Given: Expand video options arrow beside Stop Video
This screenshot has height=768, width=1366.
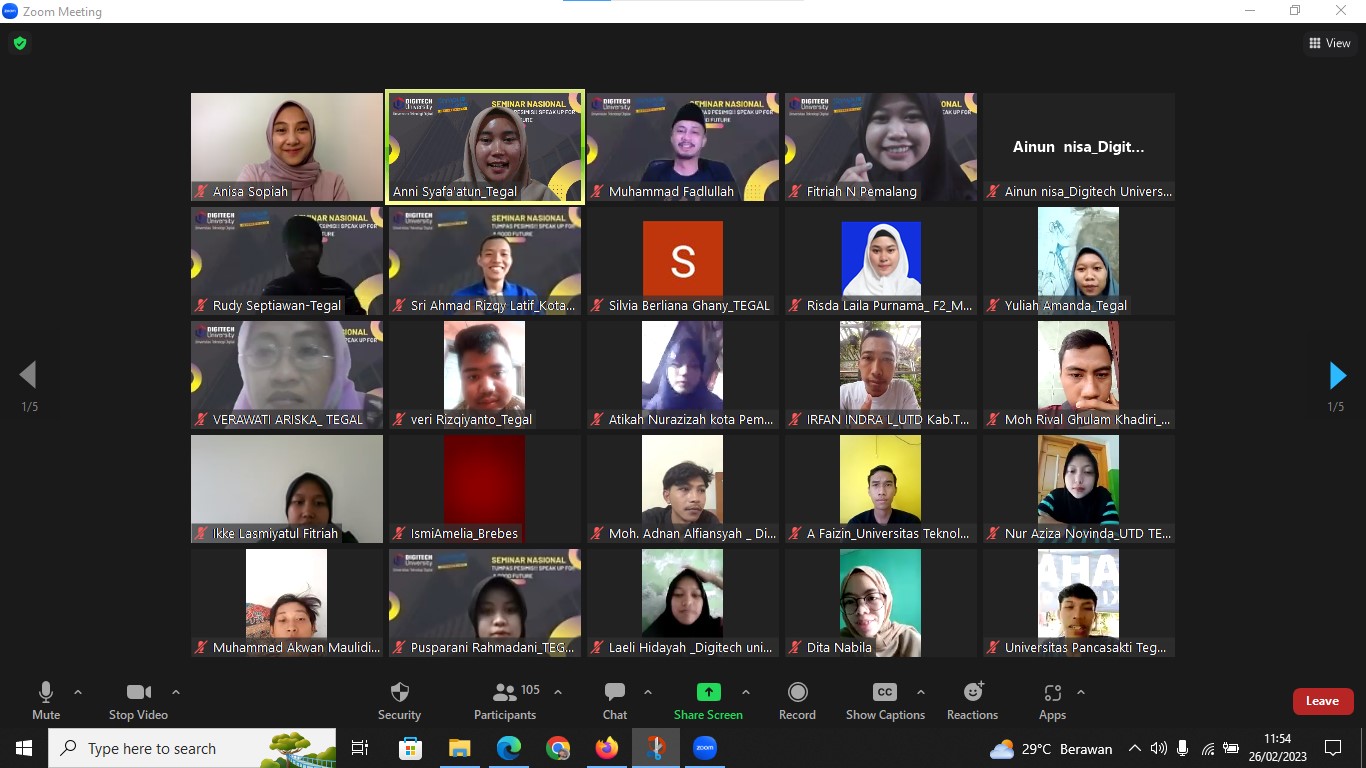Looking at the screenshot, I should pyautogui.click(x=176, y=692).
